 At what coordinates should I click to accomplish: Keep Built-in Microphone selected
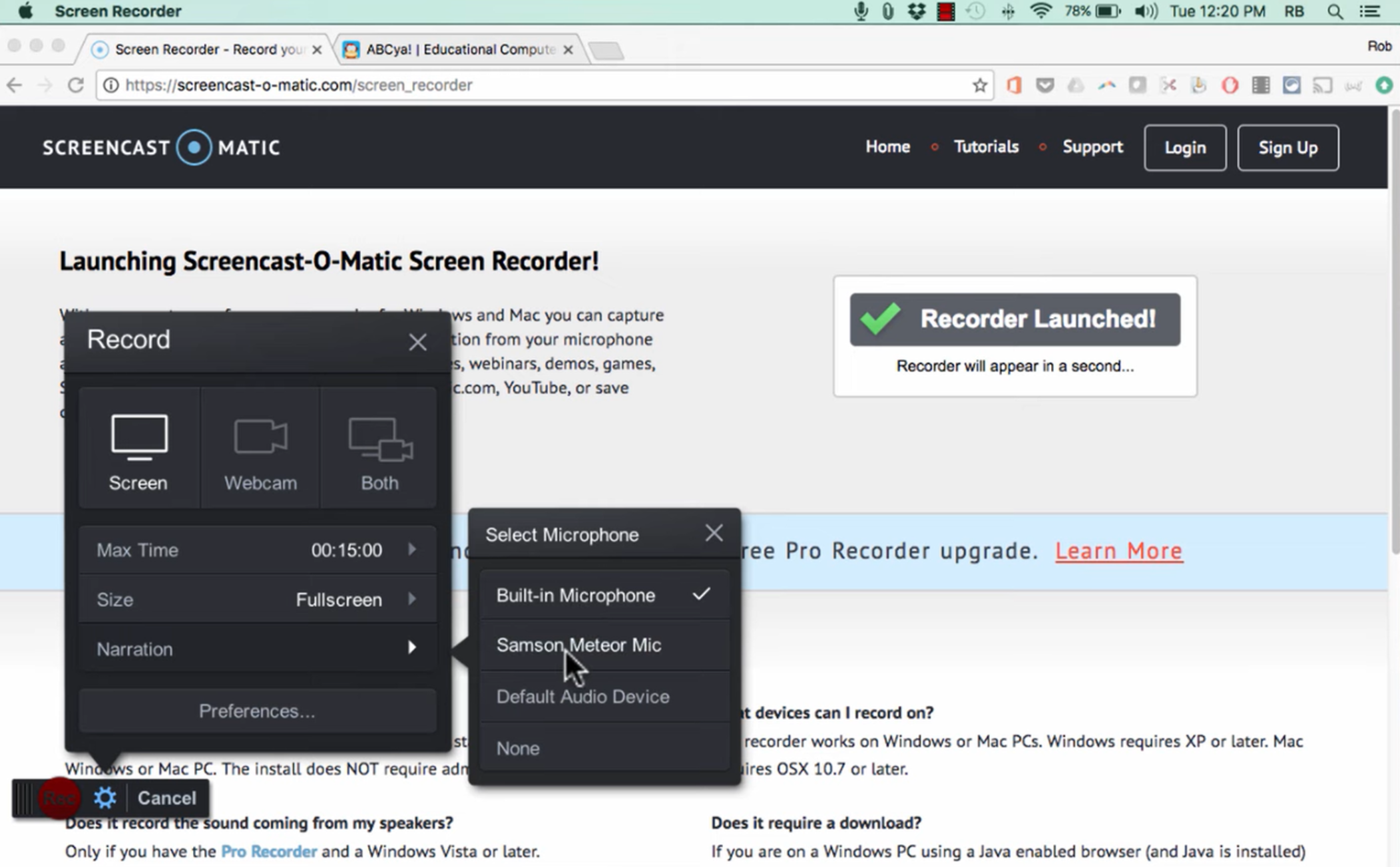[575, 595]
